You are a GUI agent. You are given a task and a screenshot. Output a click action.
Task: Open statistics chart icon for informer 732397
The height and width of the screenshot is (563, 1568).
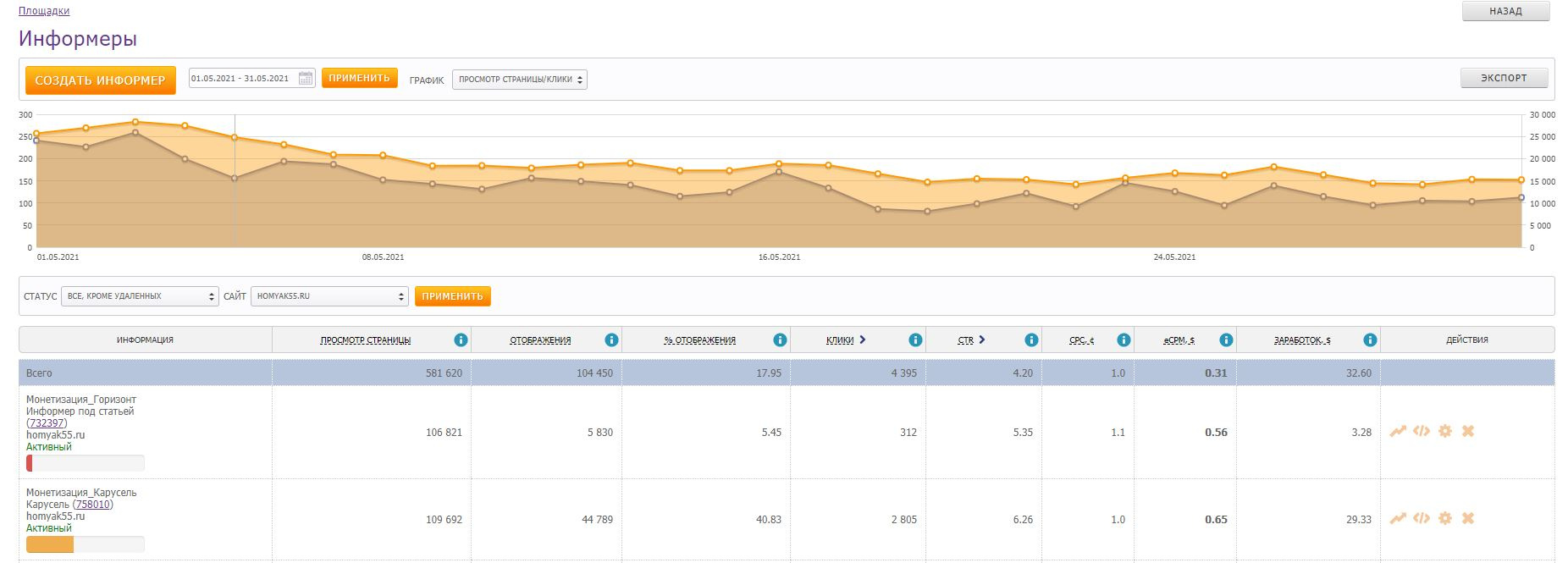pyautogui.click(x=1398, y=431)
